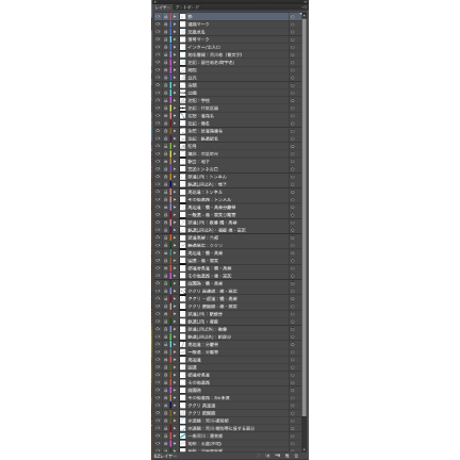Expand the 高速道：分離帯 layer
The width and height of the screenshot is (460, 460).
[175, 345]
